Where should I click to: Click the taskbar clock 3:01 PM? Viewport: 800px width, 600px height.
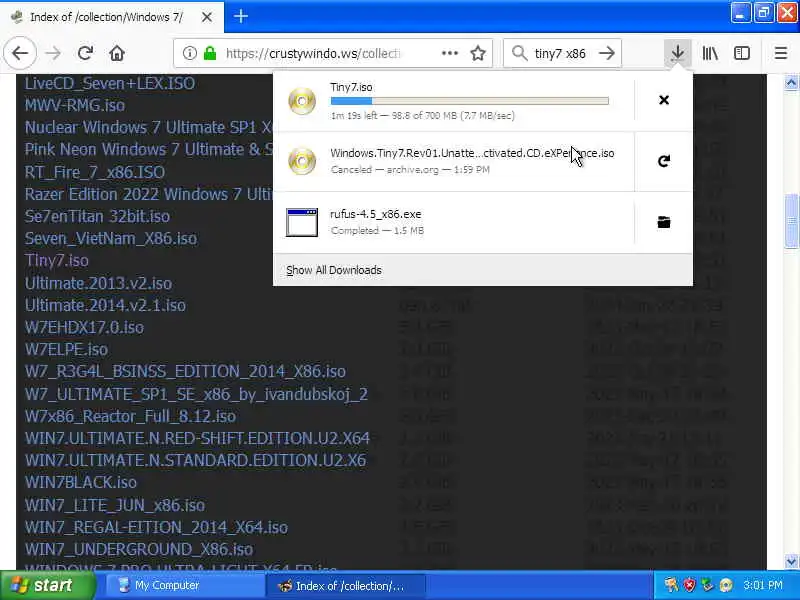tap(763, 585)
